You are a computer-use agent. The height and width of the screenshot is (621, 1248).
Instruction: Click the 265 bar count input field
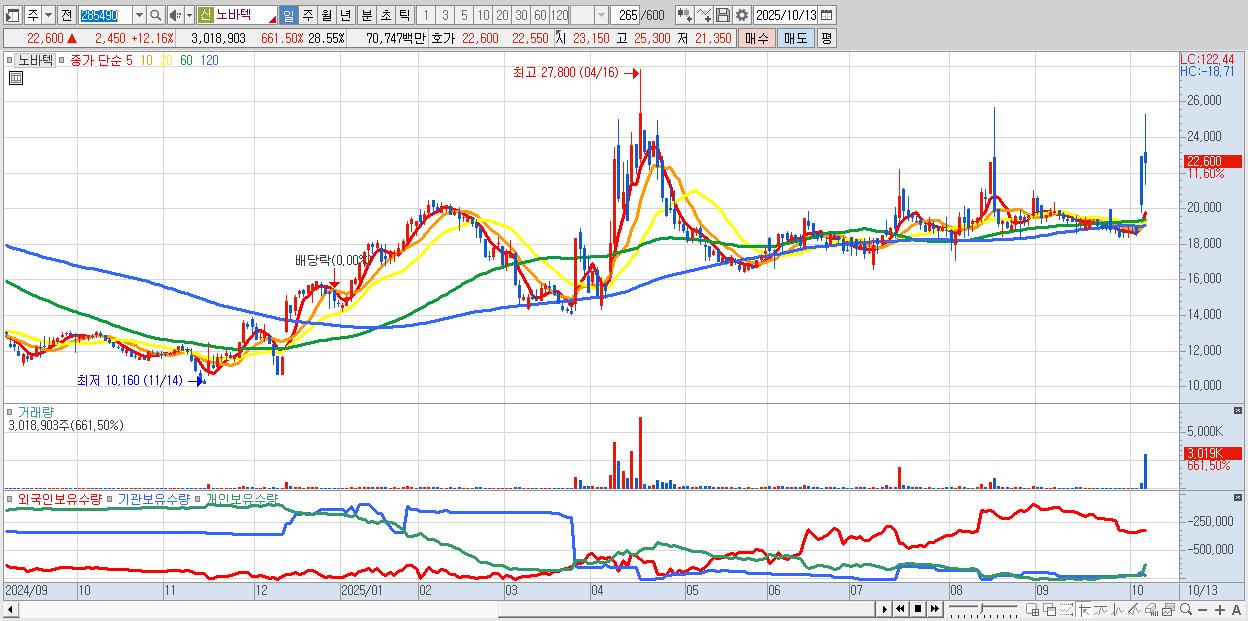tap(625, 15)
